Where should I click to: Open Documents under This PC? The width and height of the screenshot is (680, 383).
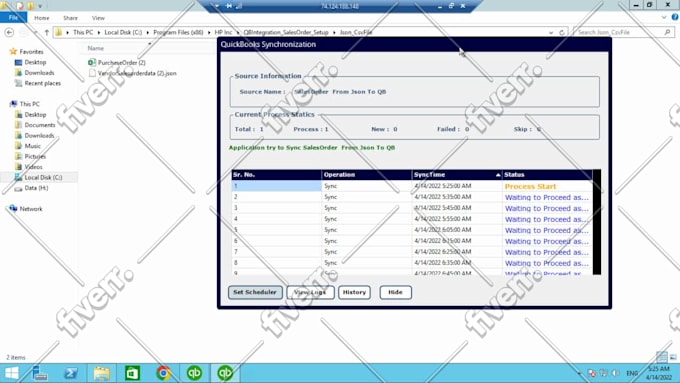click(35, 125)
